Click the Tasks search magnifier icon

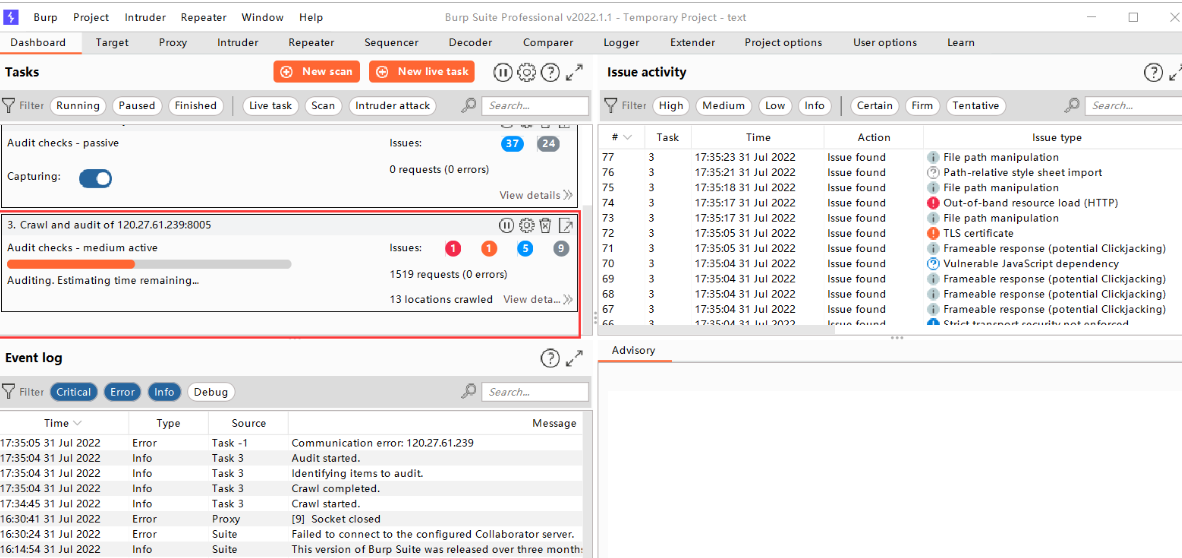(468, 106)
